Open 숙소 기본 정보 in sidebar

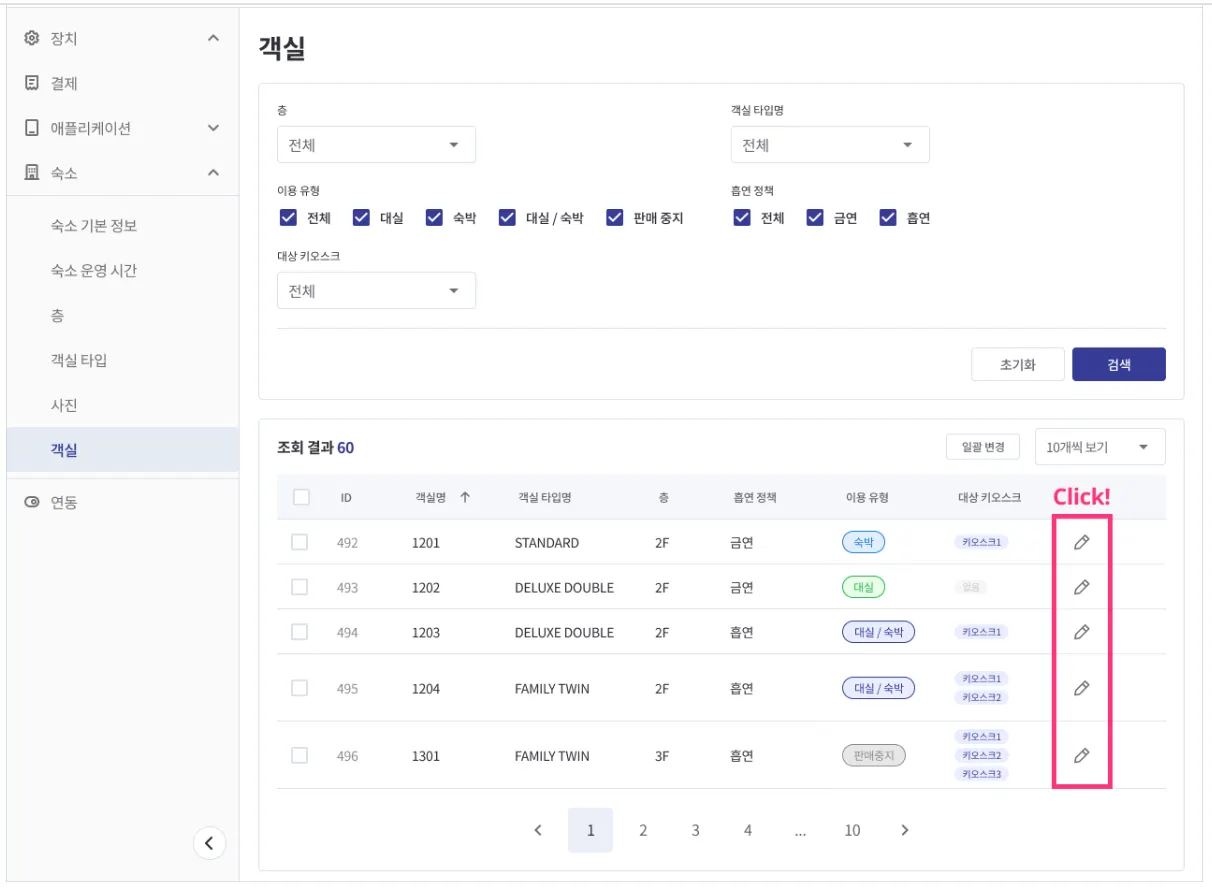coord(122,226)
